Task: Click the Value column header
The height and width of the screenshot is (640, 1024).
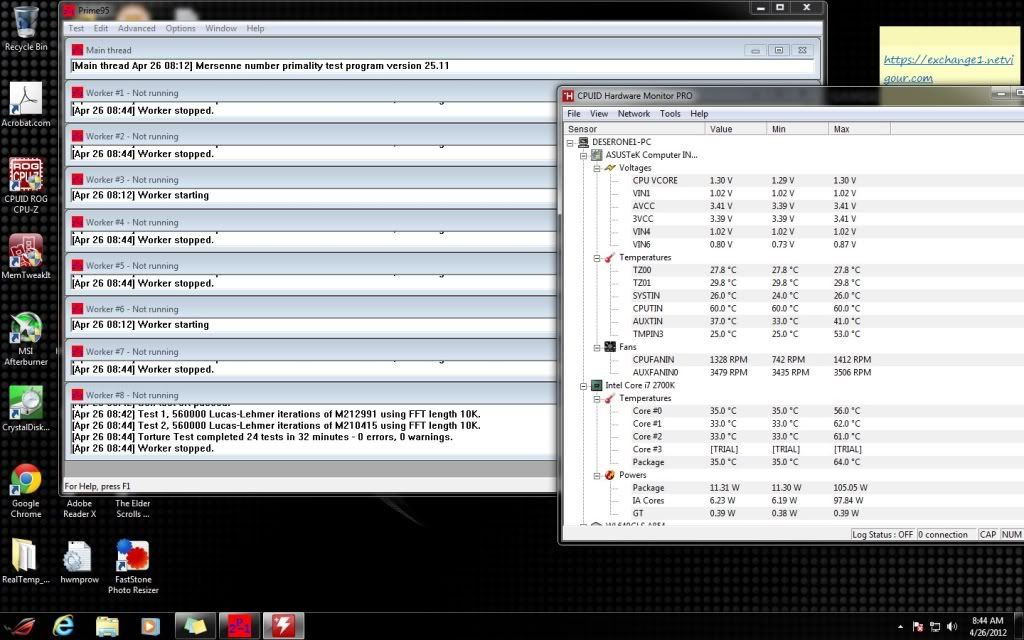Action: [736, 129]
